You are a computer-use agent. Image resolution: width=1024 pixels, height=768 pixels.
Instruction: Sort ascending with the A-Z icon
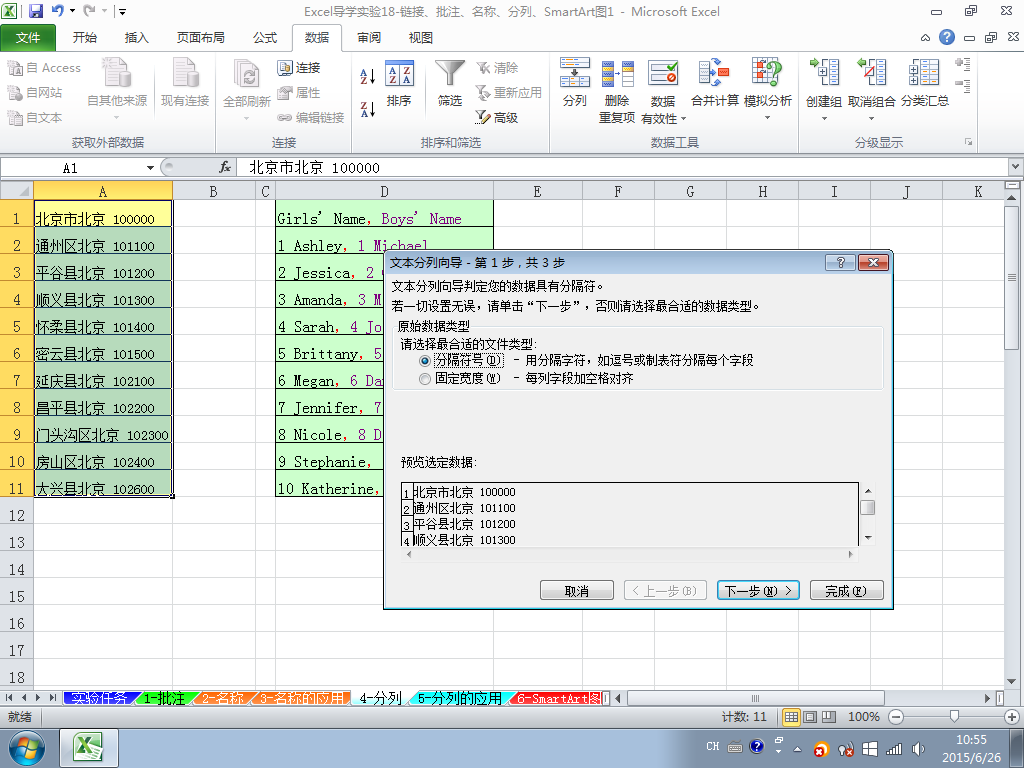pyautogui.click(x=368, y=76)
